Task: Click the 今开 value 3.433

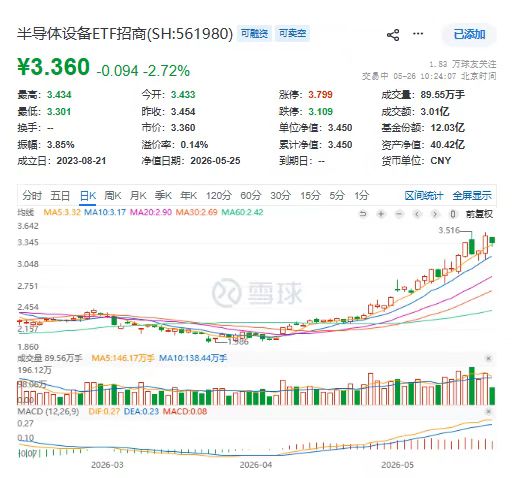Action: pyautogui.click(x=183, y=95)
